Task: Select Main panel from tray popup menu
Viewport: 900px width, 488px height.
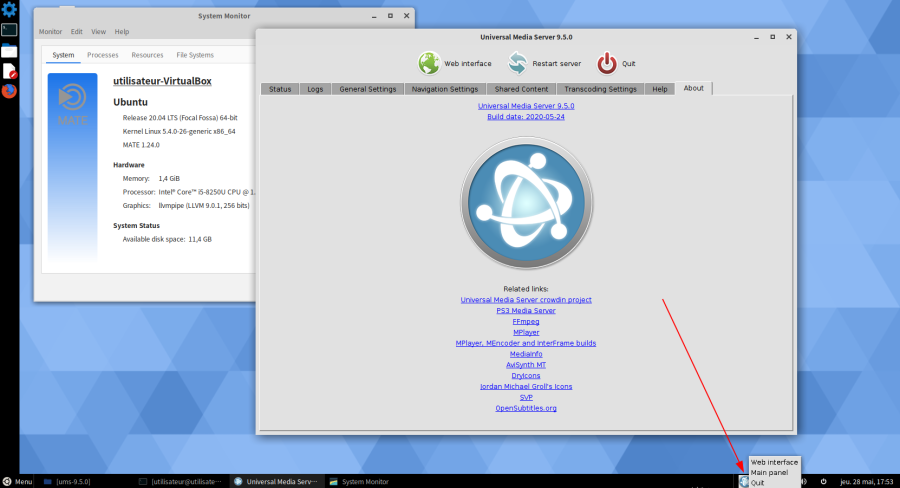Action: point(771,472)
